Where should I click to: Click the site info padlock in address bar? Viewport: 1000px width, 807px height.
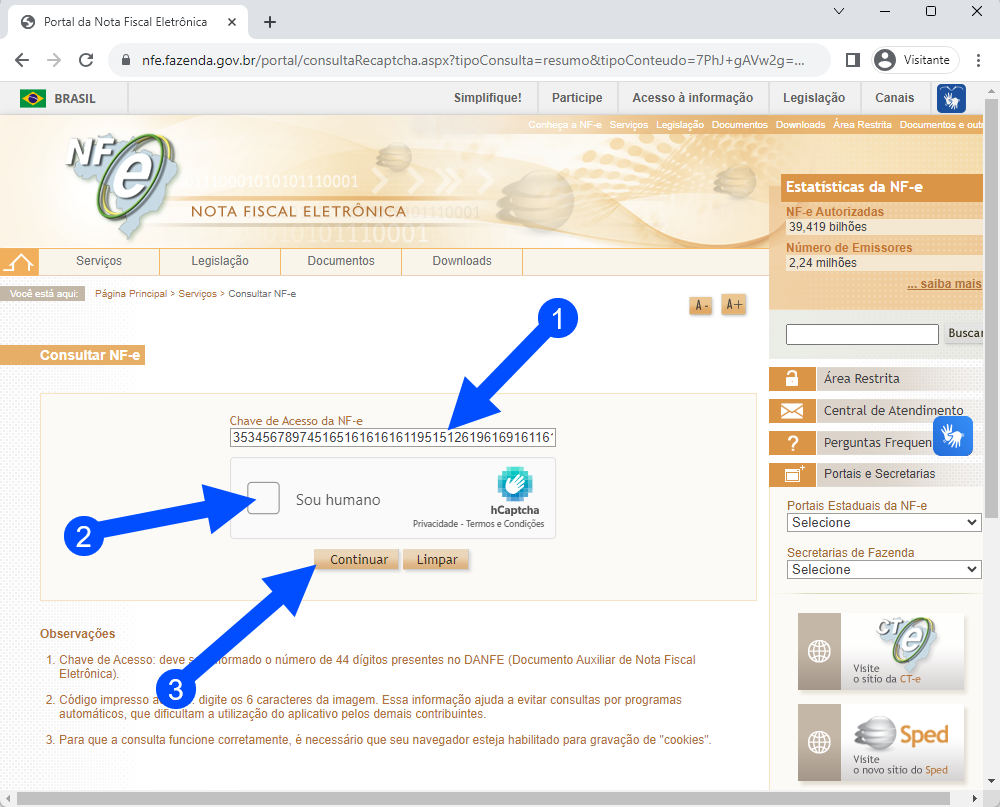[x=126, y=60]
